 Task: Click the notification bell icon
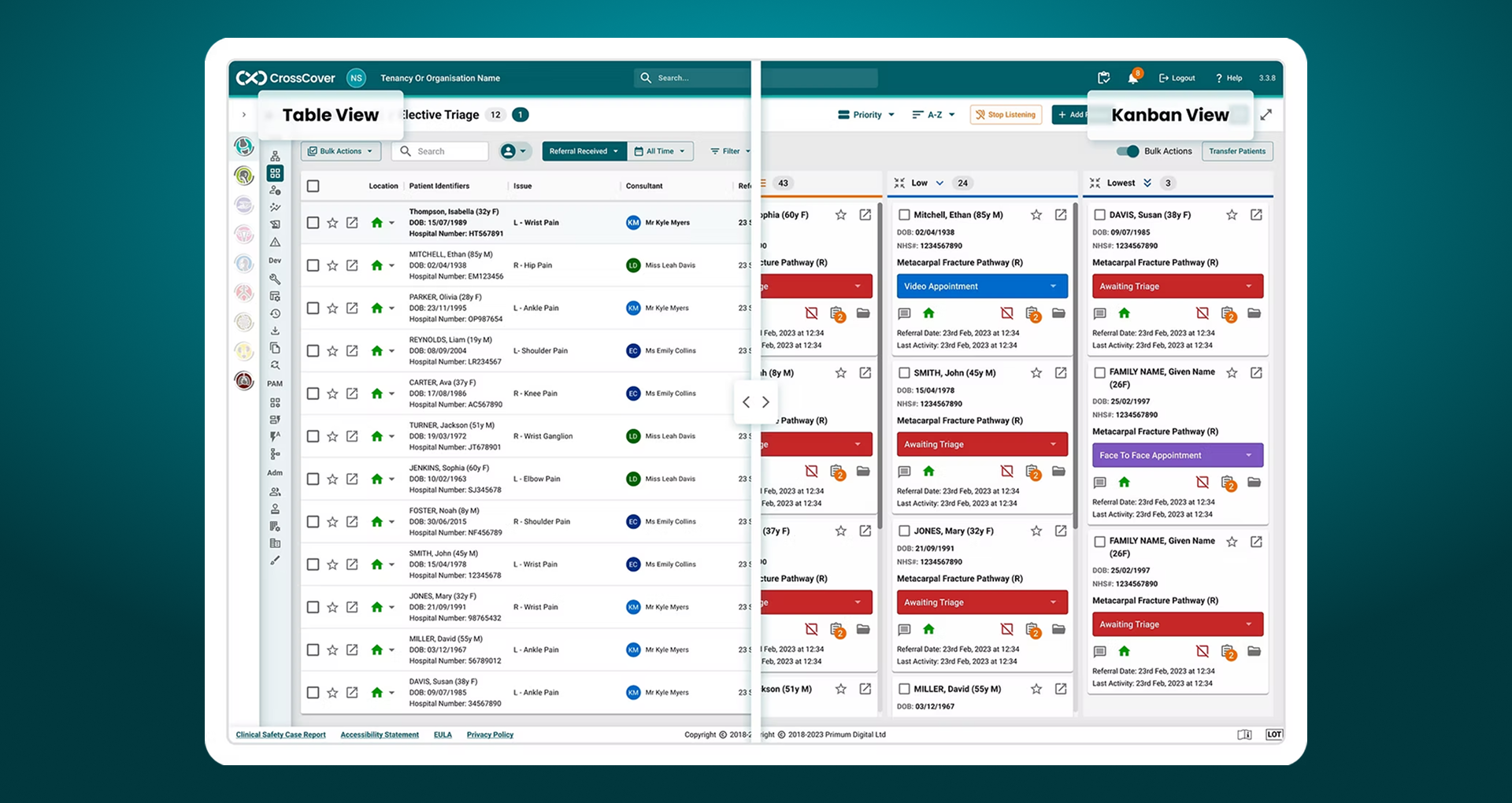pos(1132,78)
